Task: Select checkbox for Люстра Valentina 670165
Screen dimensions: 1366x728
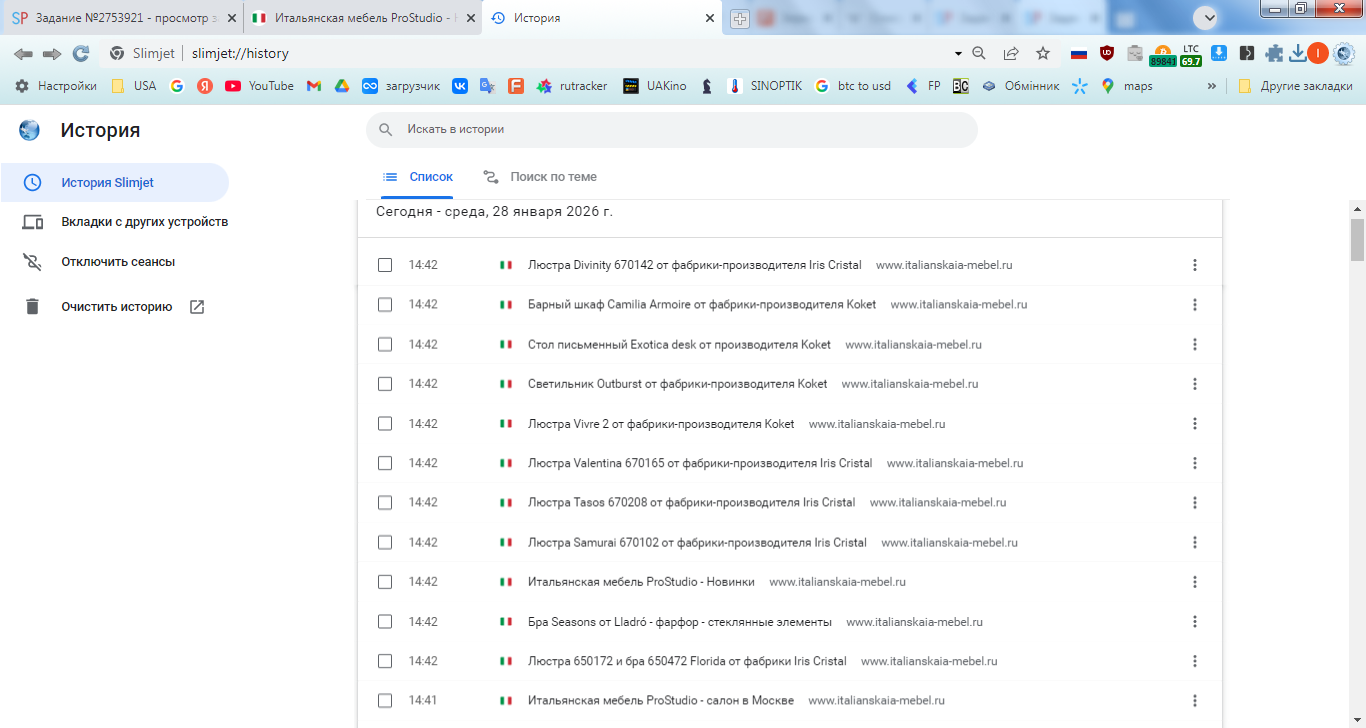Action: coord(385,463)
